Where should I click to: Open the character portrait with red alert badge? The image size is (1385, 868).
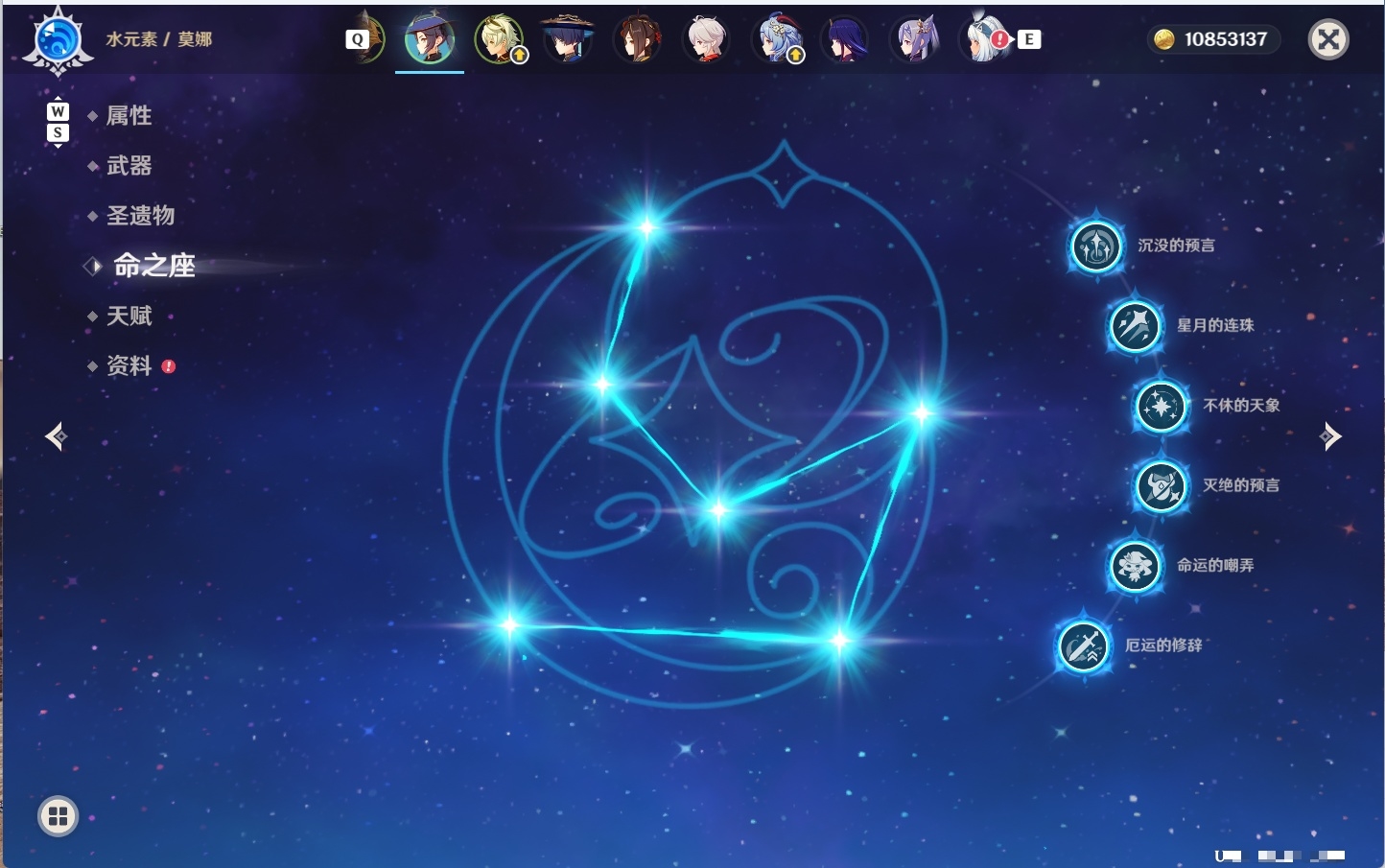[x=985, y=39]
